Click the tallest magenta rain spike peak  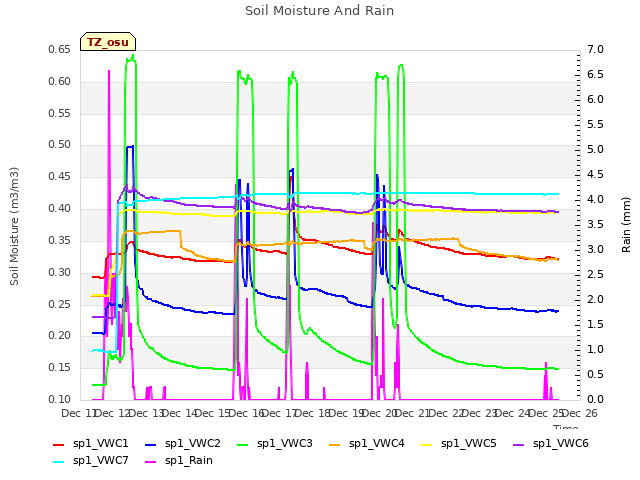coord(109,71)
